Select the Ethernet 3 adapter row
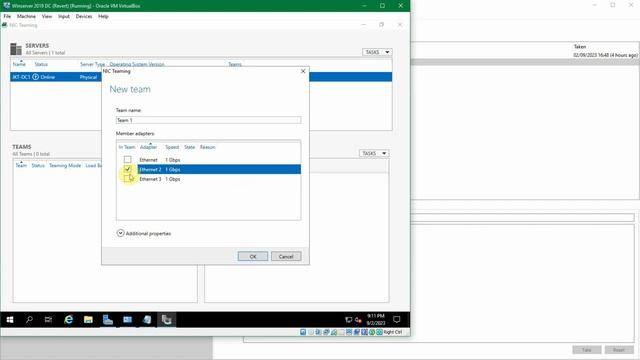The width and height of the screenshot is (640, 360). tap(209, 179)
